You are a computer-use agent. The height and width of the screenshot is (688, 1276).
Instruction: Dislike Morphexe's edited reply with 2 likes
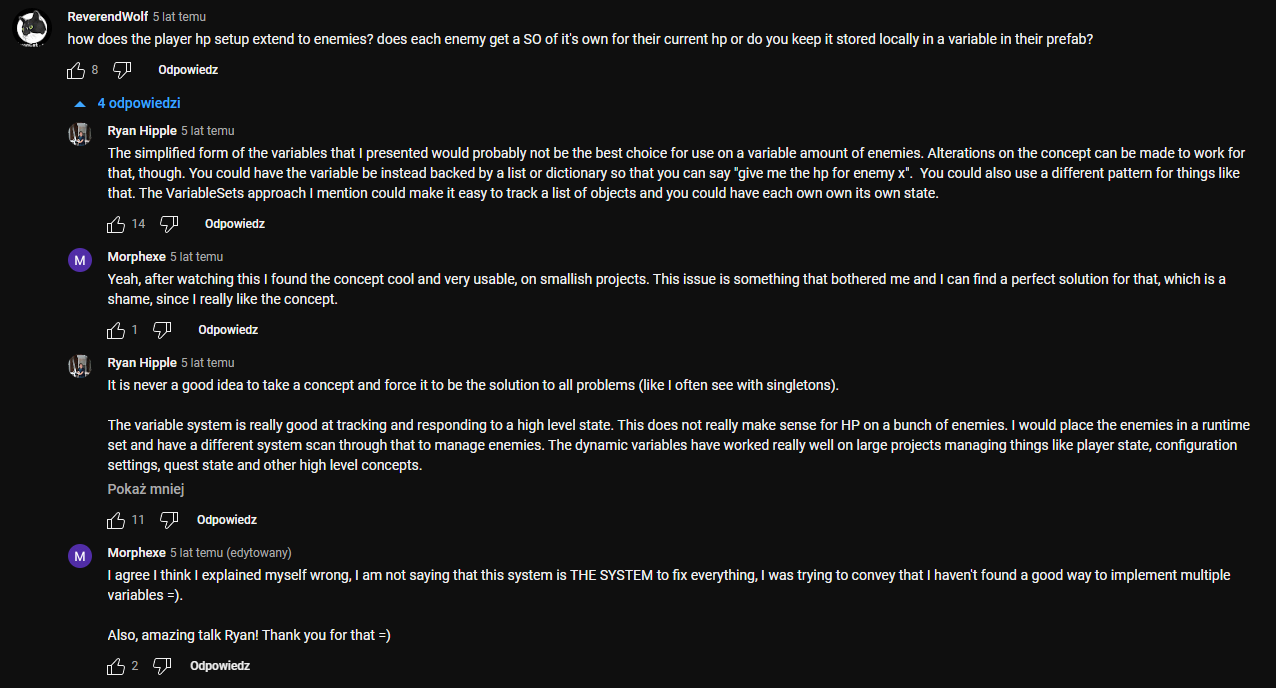coord(162,666)
